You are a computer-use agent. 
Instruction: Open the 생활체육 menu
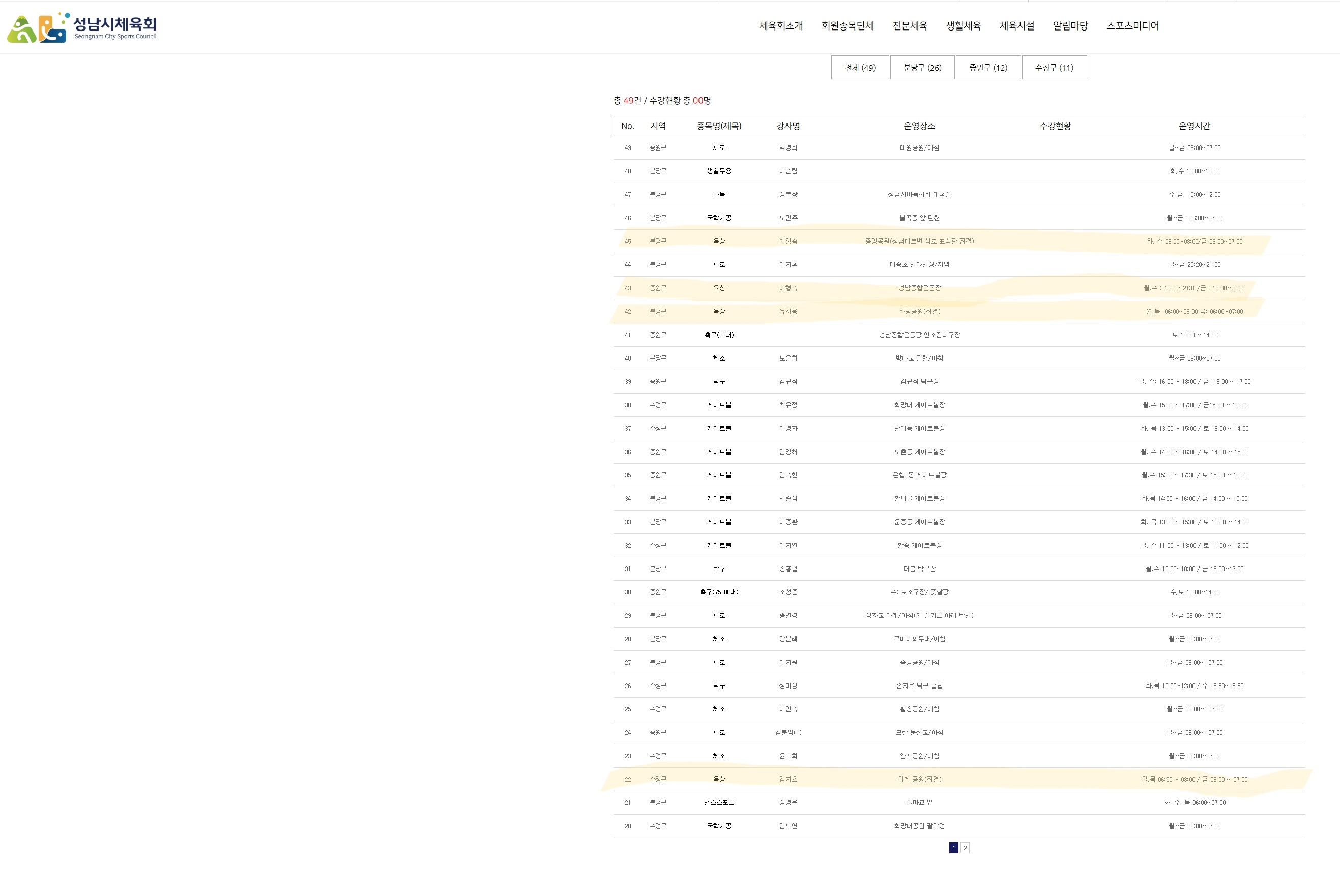[963, 26]
